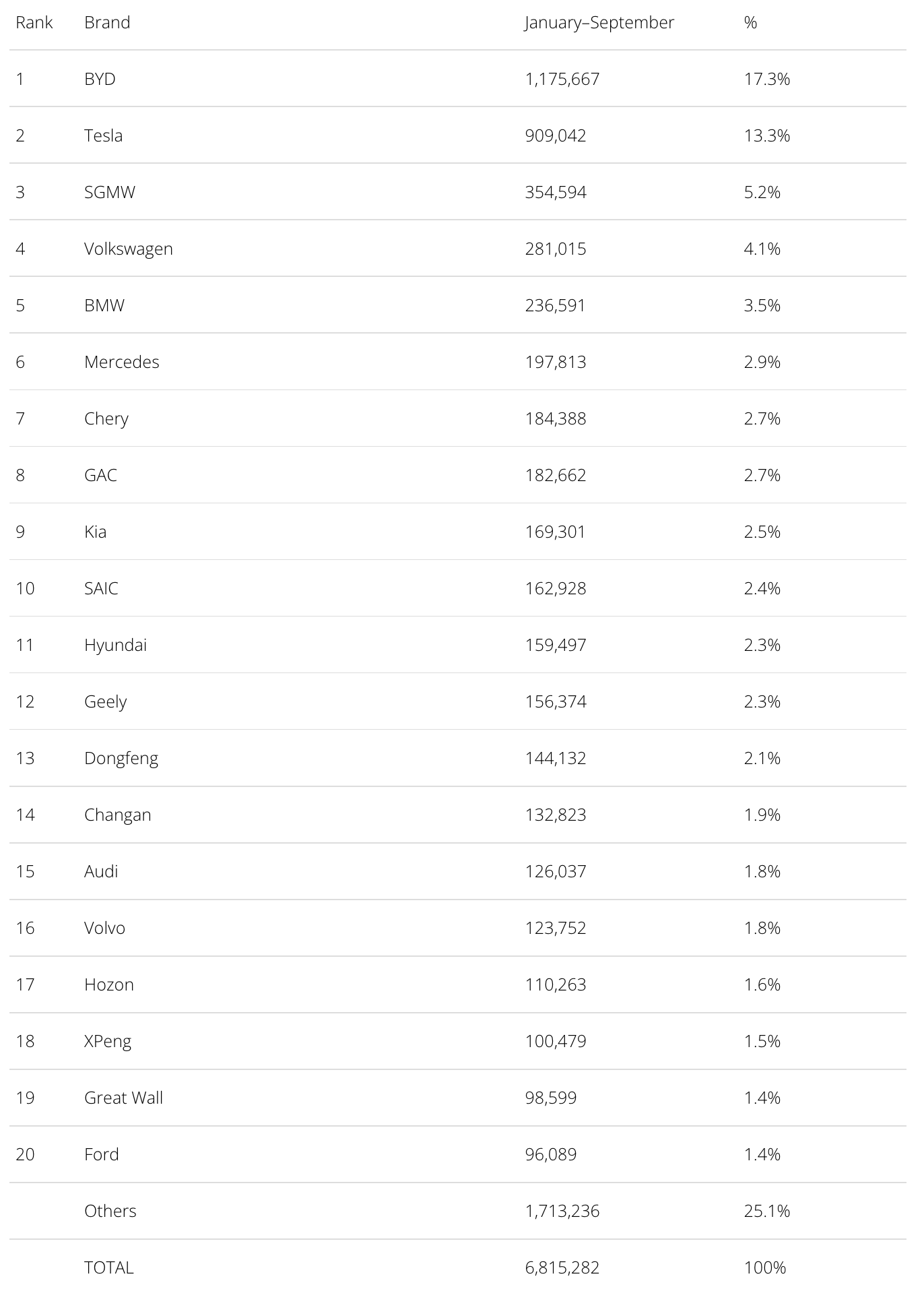The width and height of the screenshot is (924, 1289).
Task: Select the Audi brand cell
Action: 101,871
